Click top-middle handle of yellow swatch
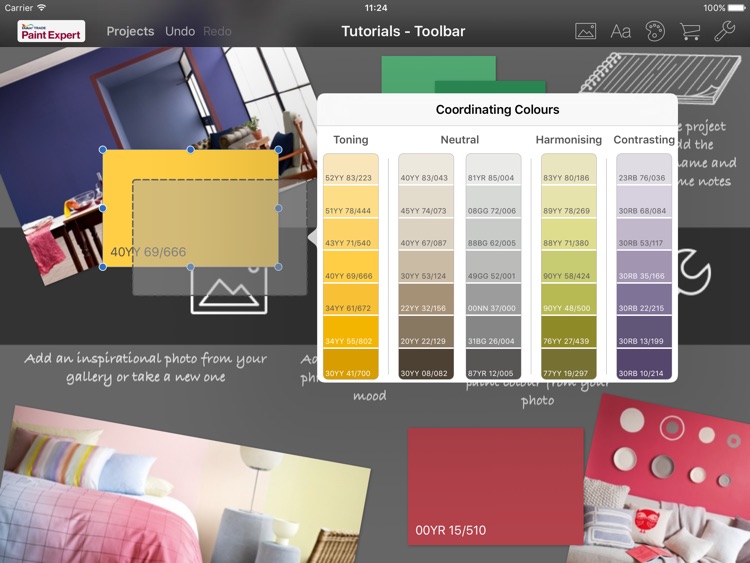This screenshot has height=563, width=750. point(190,150)
